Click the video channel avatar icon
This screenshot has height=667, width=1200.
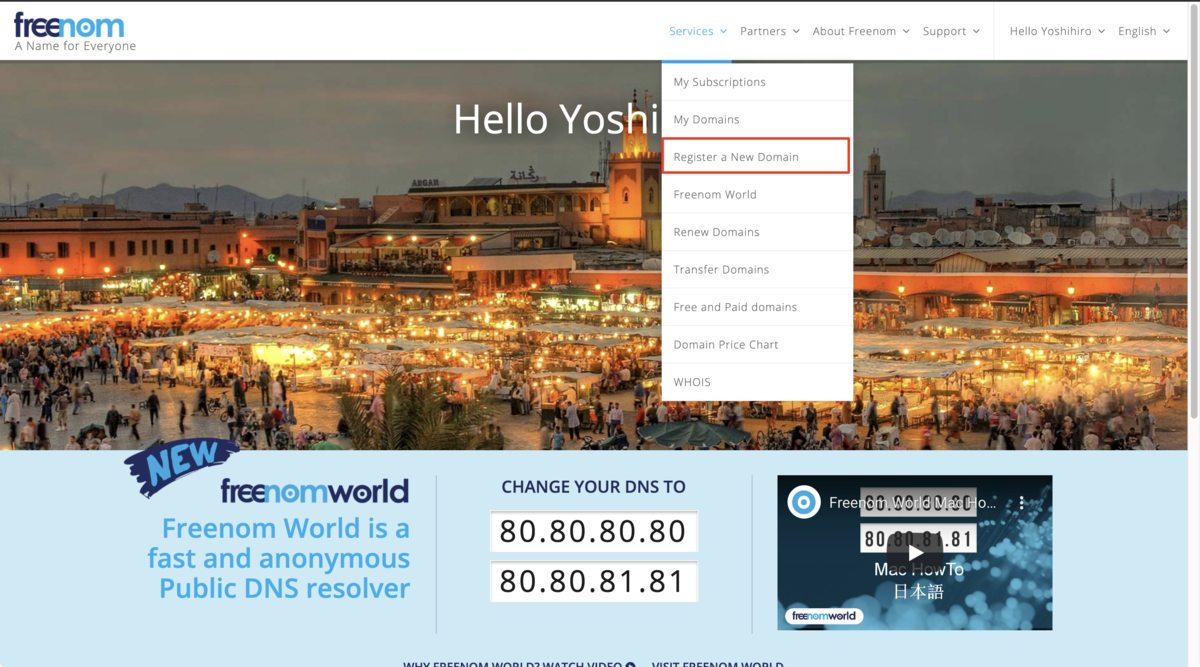803,502
